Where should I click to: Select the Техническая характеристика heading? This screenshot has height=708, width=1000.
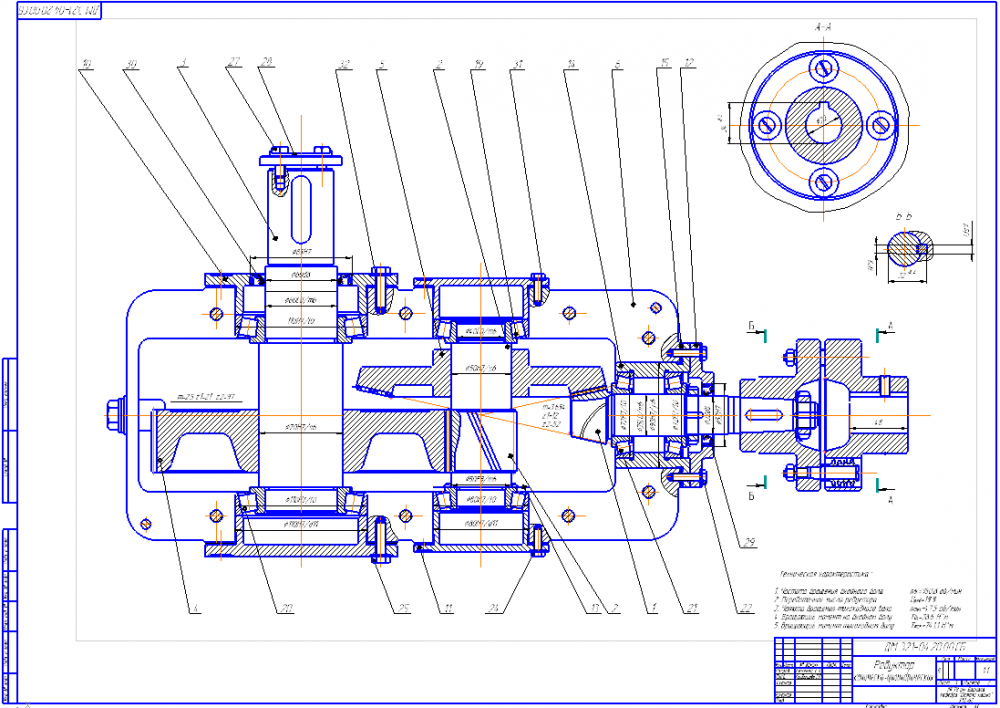(825, 574)
